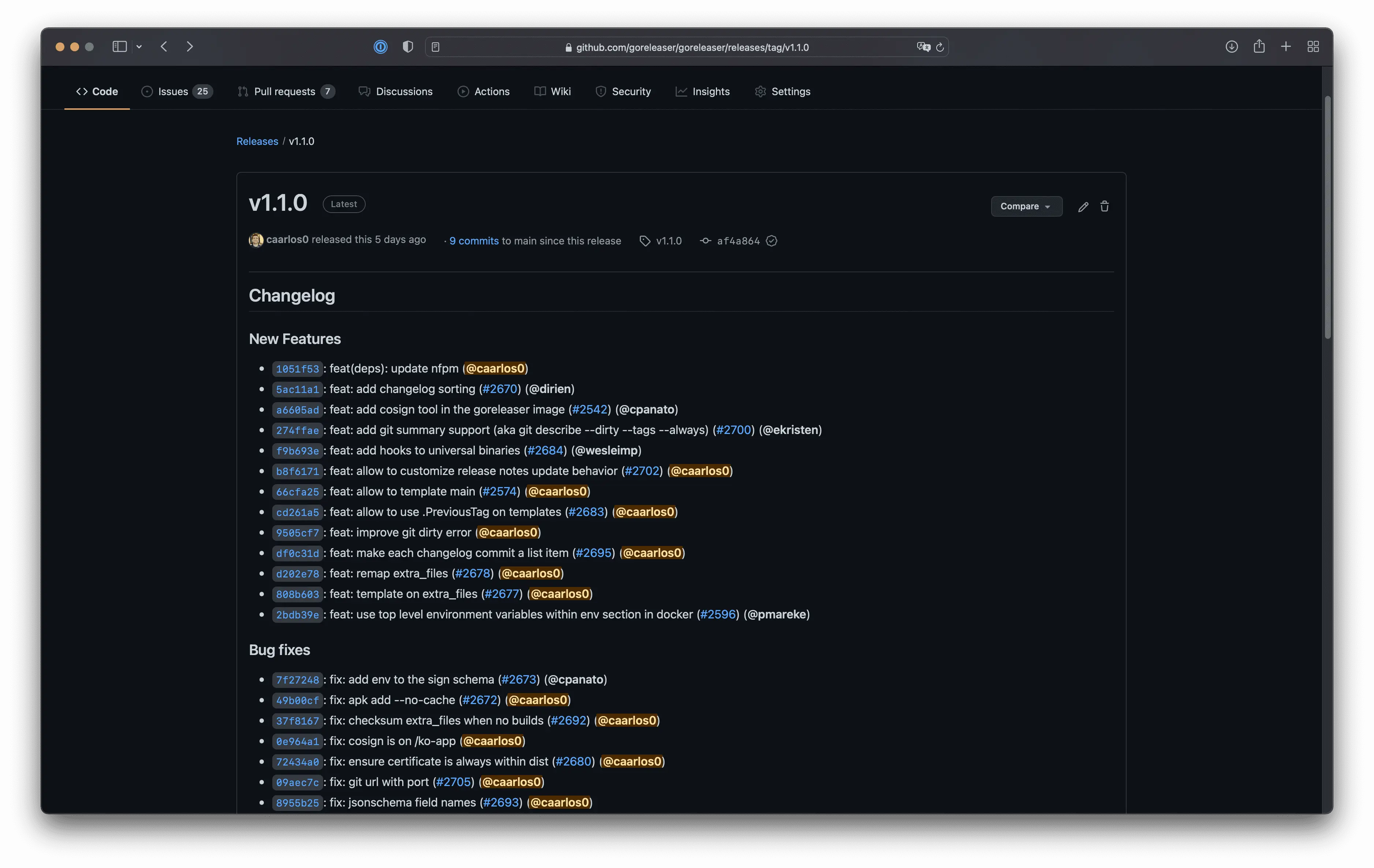Click the Share icon in the toolbar
Image resolution: width=1374 pixels, height=868 pixels.
tap(1259, 46)
